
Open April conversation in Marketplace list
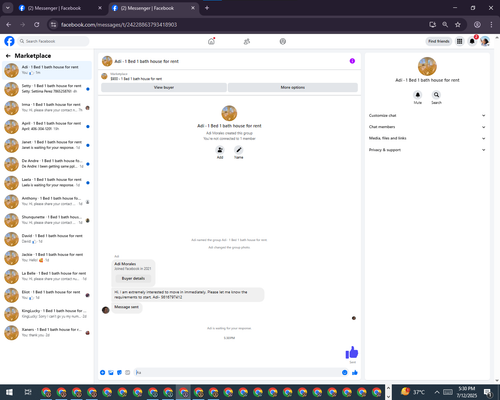(47, 126)
